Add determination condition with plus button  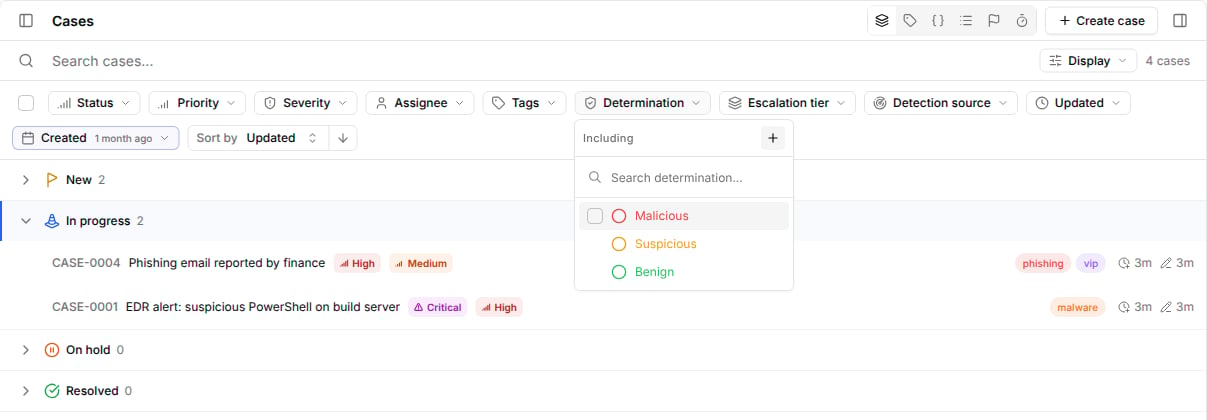772,138
